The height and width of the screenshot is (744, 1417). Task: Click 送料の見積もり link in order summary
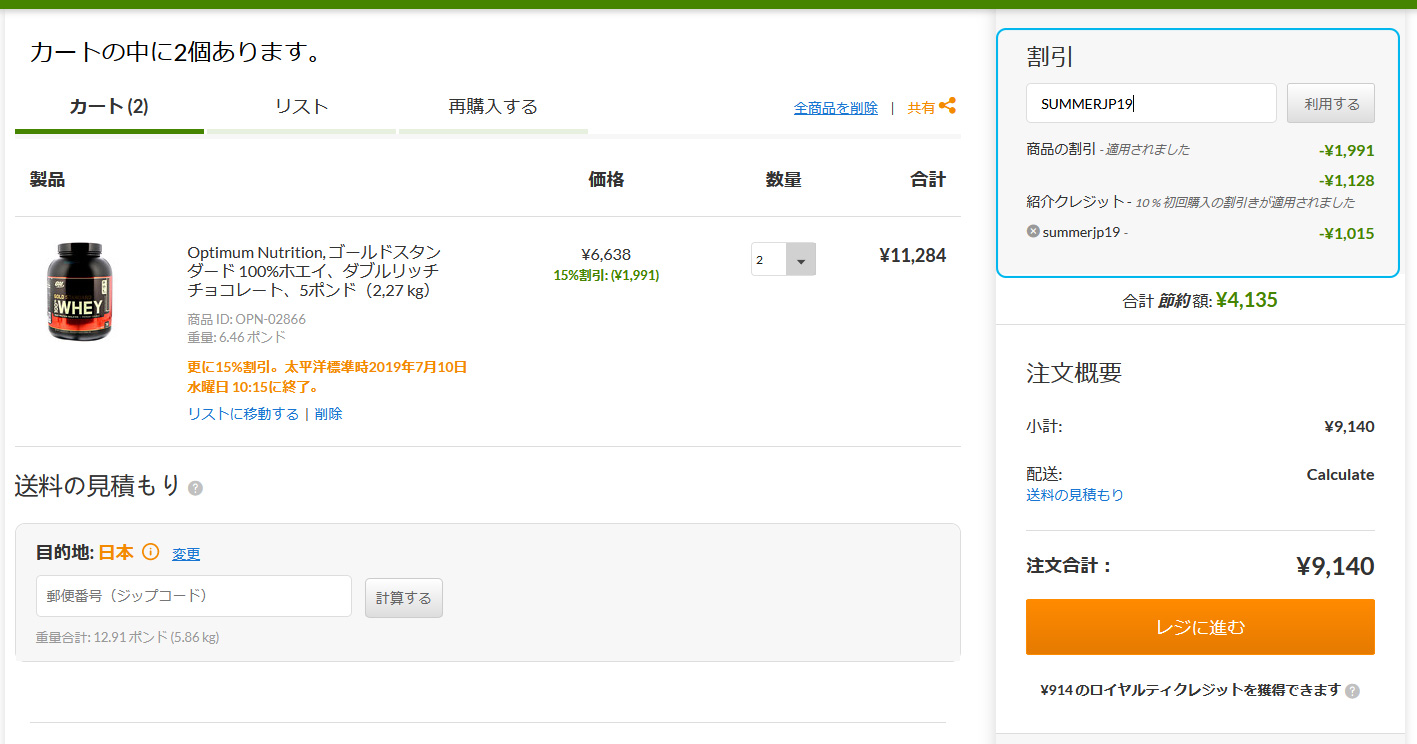coord(1075,495)
